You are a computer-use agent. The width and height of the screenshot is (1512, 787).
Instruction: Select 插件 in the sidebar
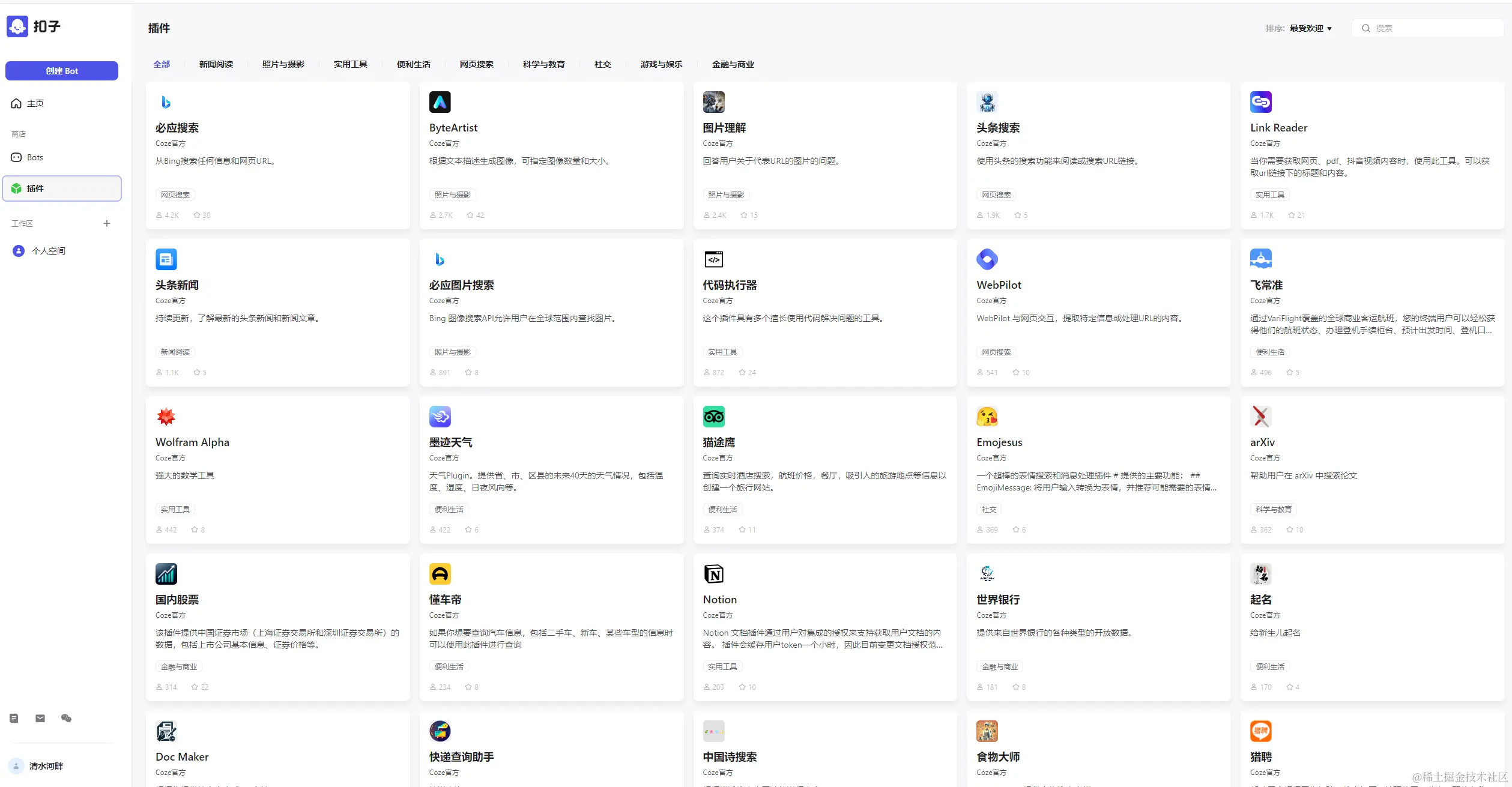[x=62, y=188]
